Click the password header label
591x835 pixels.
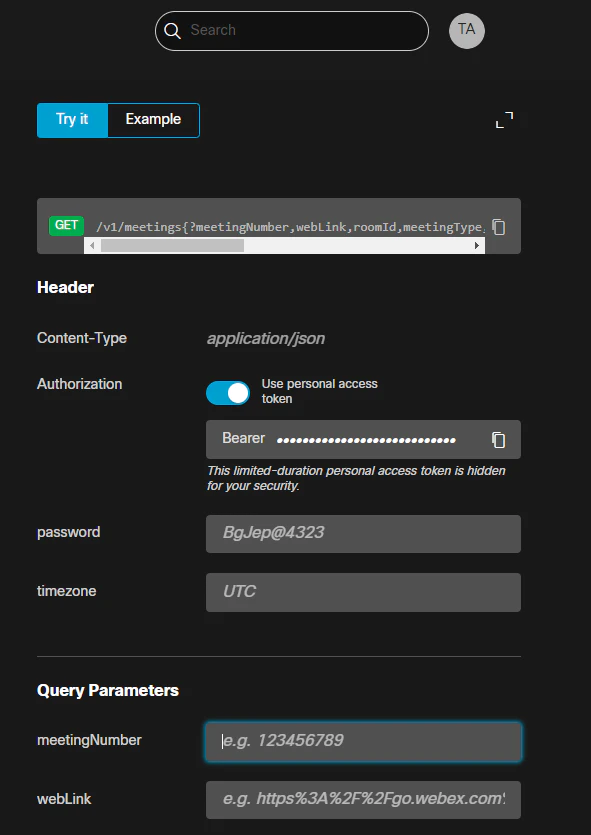[x=68, y=533]
